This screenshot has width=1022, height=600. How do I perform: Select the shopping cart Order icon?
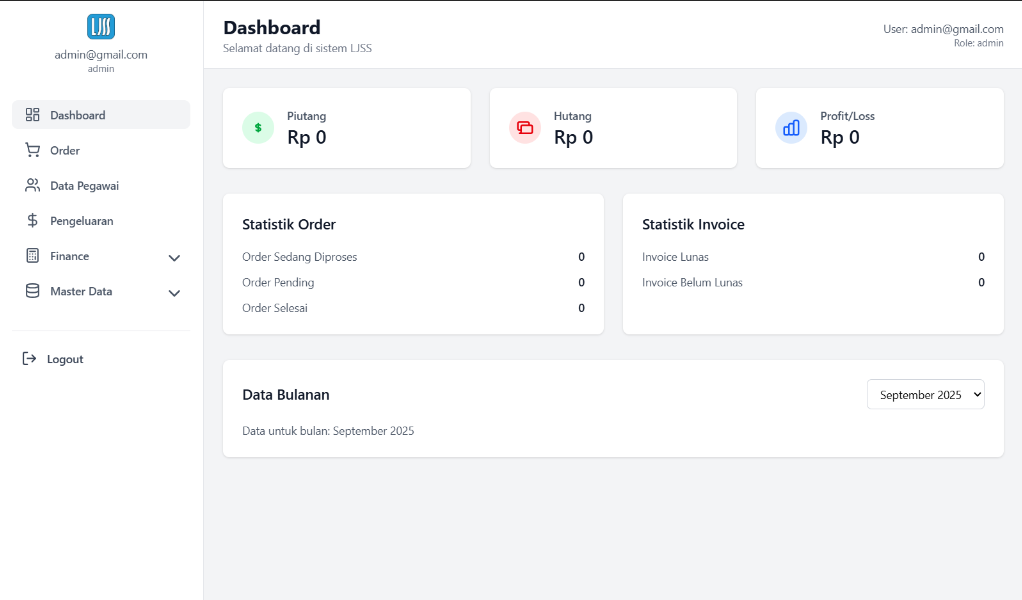tap(32, 149)
